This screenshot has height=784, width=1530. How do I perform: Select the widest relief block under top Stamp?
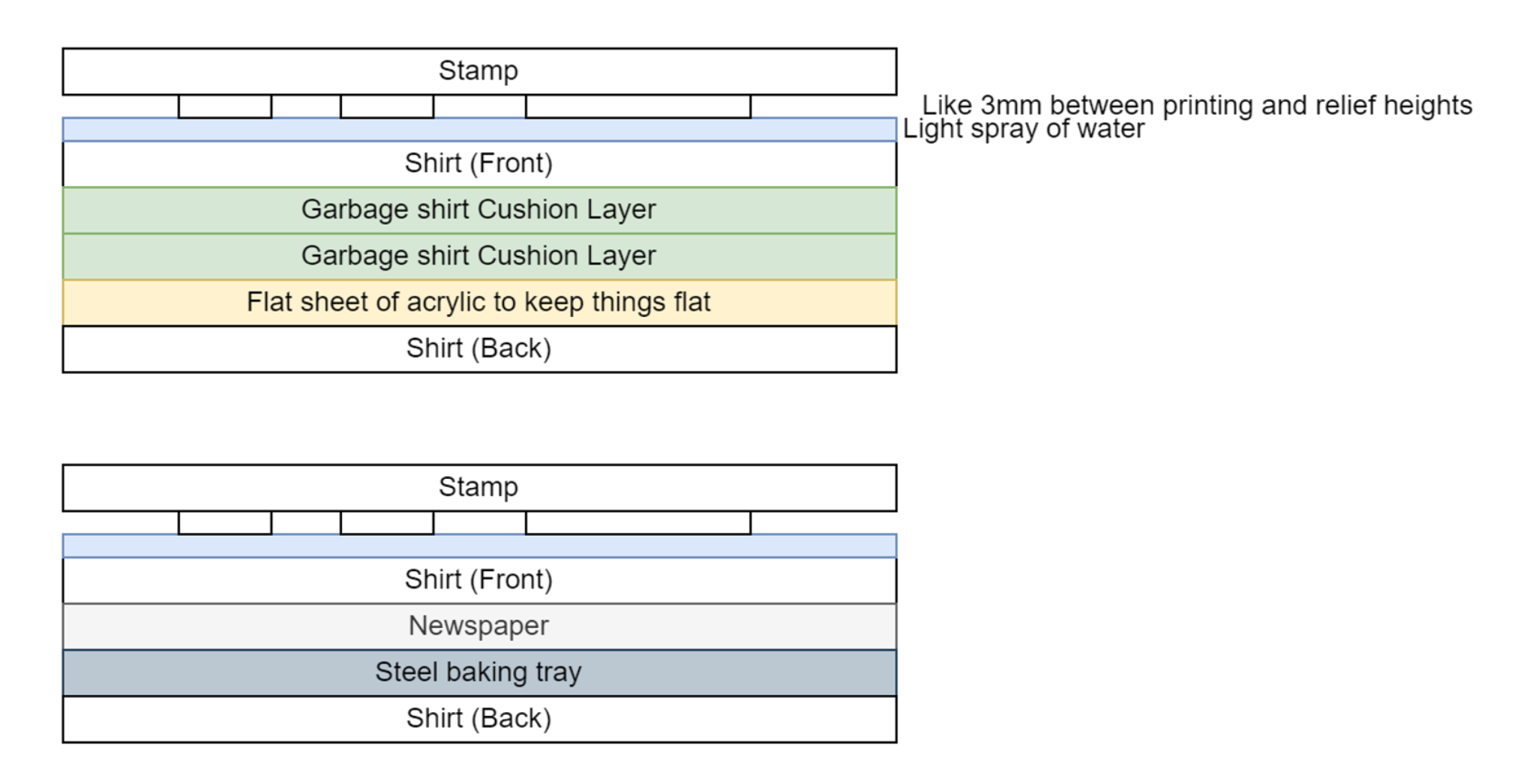[638, 106]
